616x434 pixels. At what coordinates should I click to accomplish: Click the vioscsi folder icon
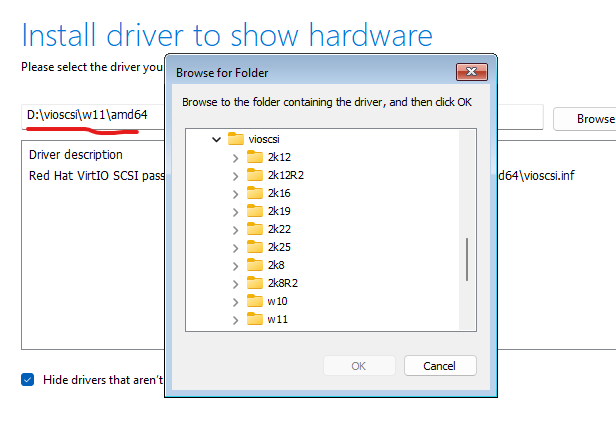tap(236, 139)
